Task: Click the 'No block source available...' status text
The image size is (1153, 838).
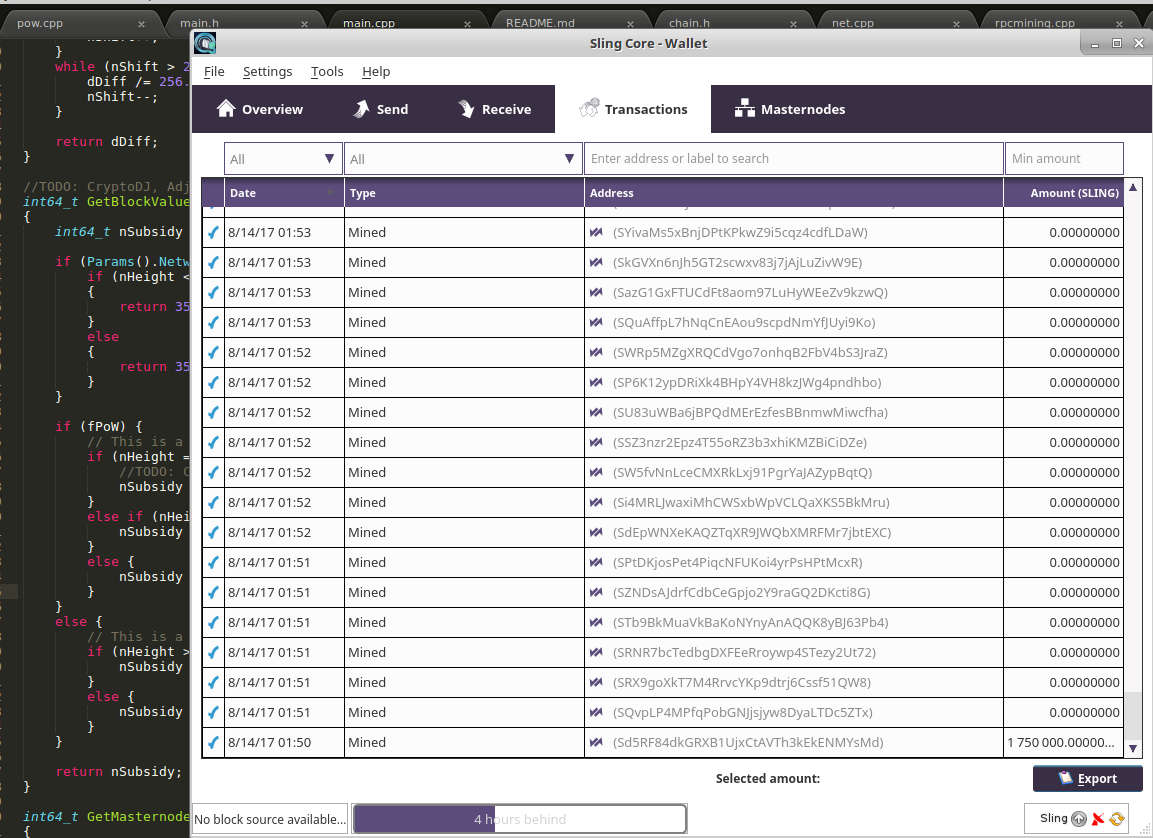Action: tap(269, 819)
